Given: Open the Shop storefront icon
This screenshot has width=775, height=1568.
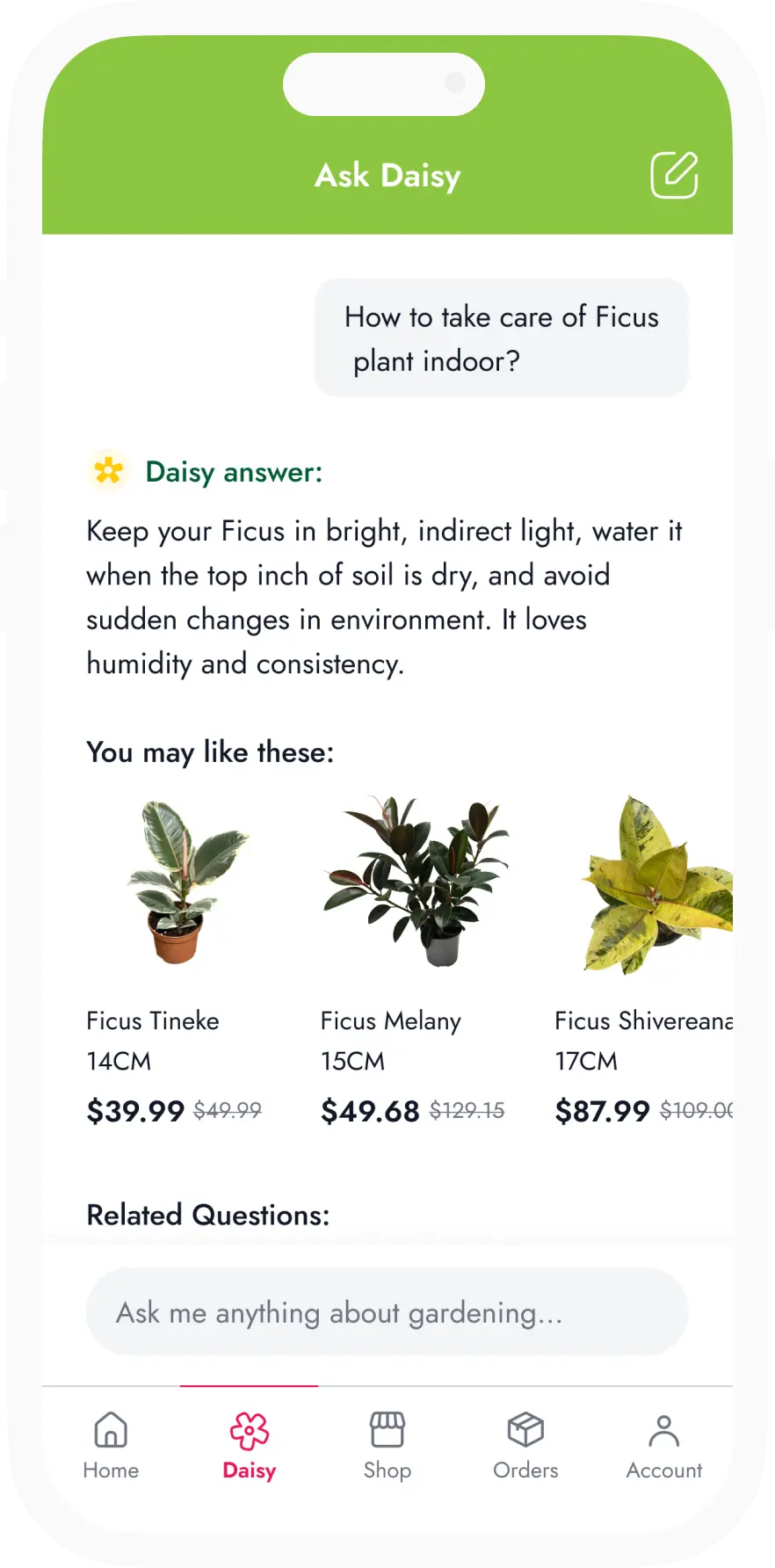Looking at the screenshot, I should coord(387,1430).
